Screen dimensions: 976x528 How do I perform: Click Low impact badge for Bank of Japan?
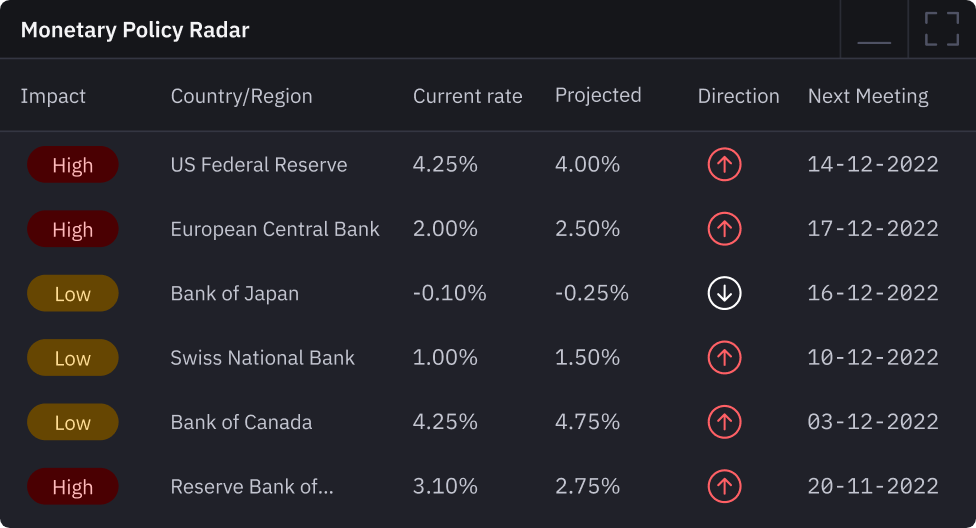click(x=73, y=294)
